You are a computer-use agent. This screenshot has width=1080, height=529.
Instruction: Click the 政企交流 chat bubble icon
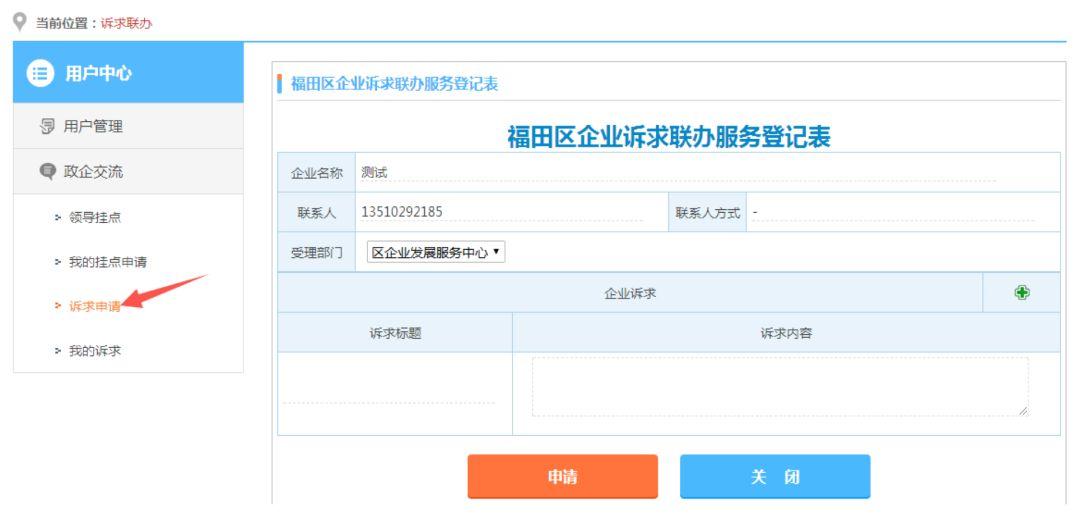coord(48,172)
